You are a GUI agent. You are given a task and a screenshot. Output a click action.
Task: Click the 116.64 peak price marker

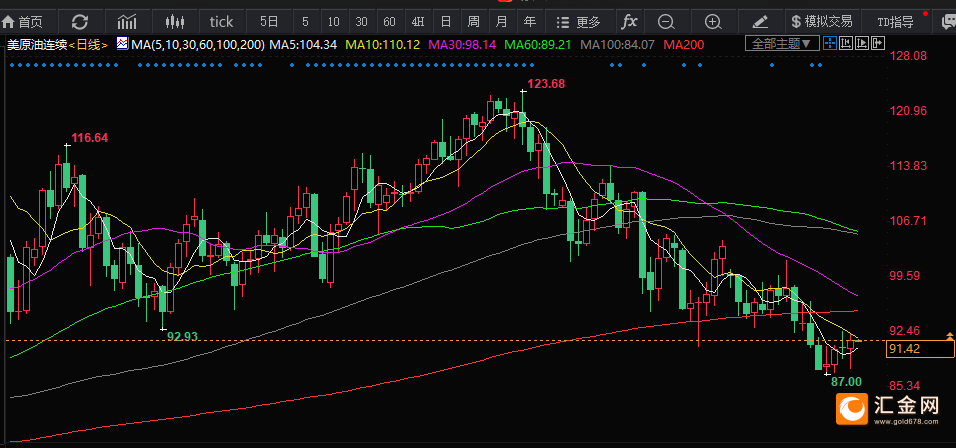coord(89,138)
